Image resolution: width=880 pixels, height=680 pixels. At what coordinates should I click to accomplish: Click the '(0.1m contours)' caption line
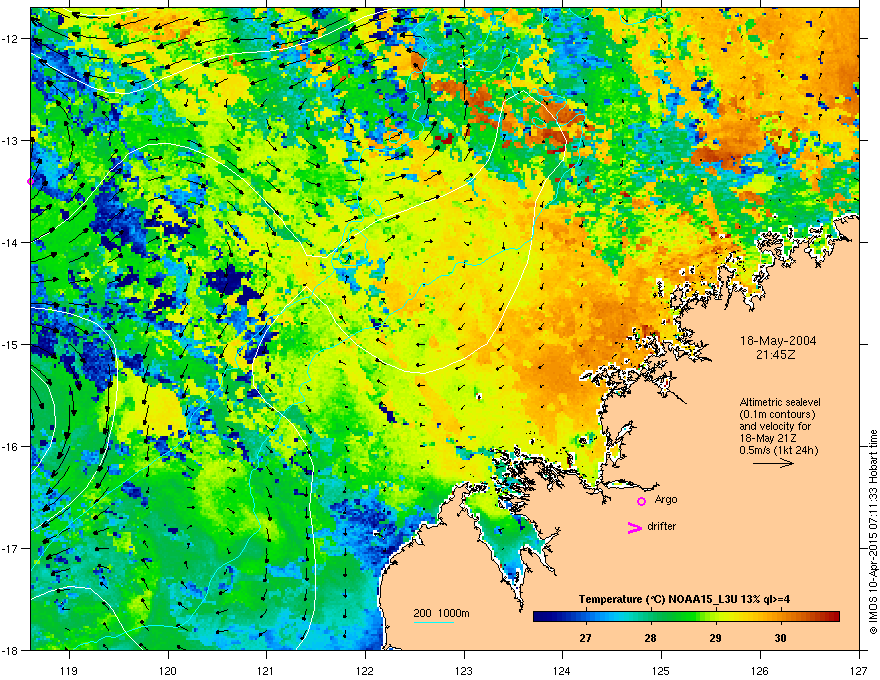[x=777, y=415]
